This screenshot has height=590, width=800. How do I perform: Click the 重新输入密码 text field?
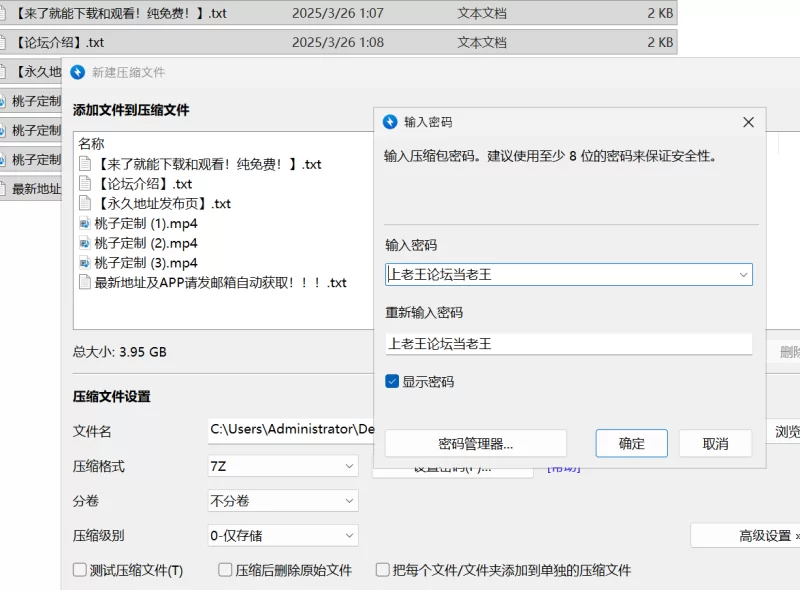point(568,343)
